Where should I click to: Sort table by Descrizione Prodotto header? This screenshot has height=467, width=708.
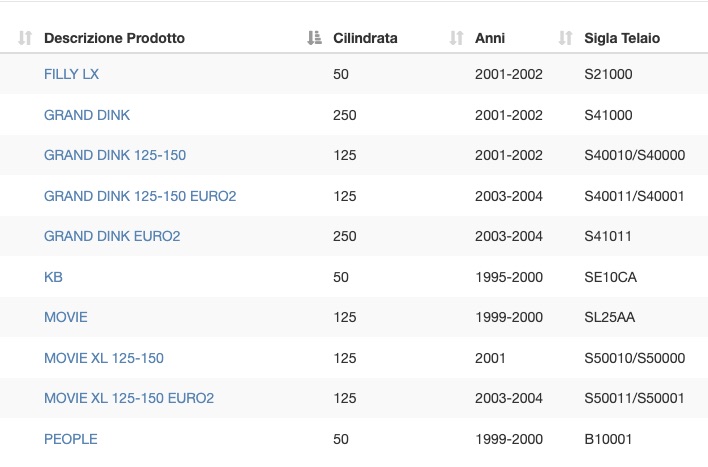(x=114, y=38)
